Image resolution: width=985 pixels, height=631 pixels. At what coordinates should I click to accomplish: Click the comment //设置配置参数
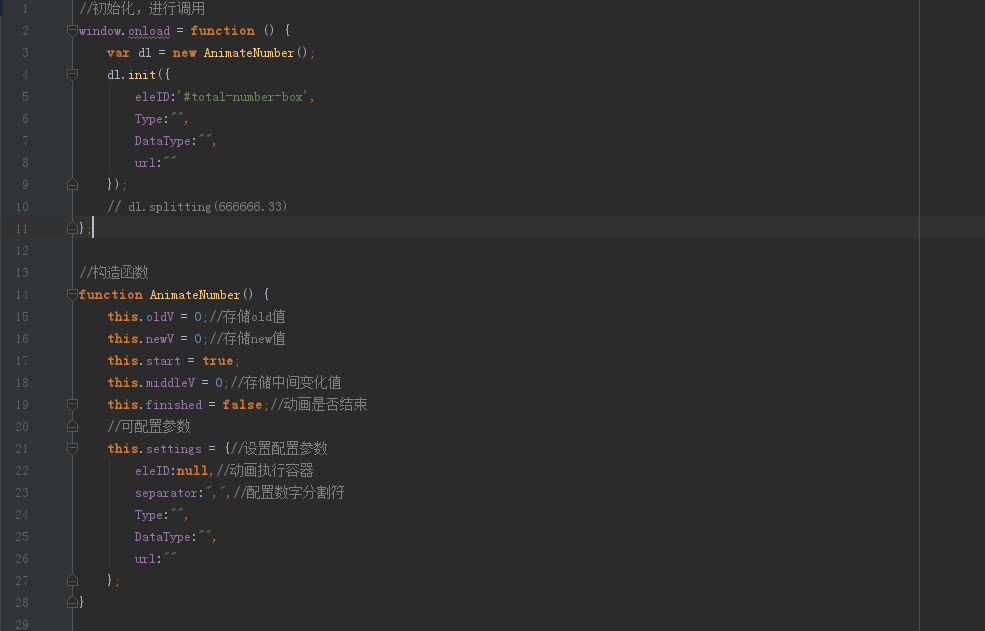coord(279,448)
